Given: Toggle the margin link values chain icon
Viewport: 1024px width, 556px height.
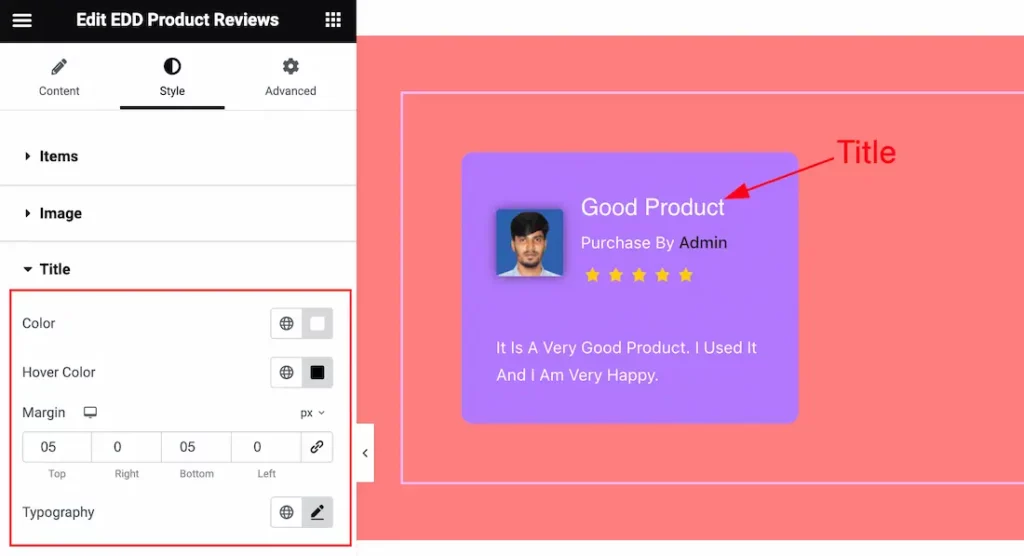Looking at the screenshot, I should coord(317,447).
